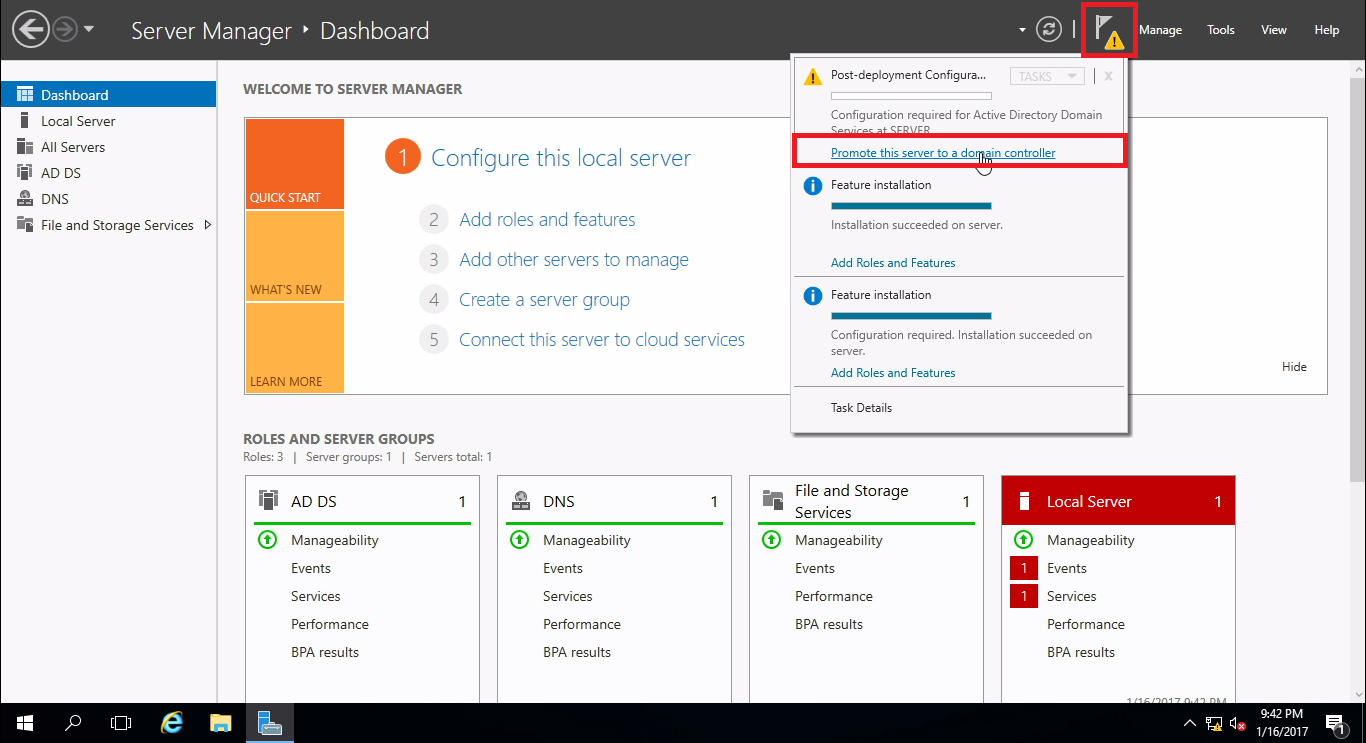Click the red 1 badge beside Services
1366x743 pixels.
point(1023,596)
